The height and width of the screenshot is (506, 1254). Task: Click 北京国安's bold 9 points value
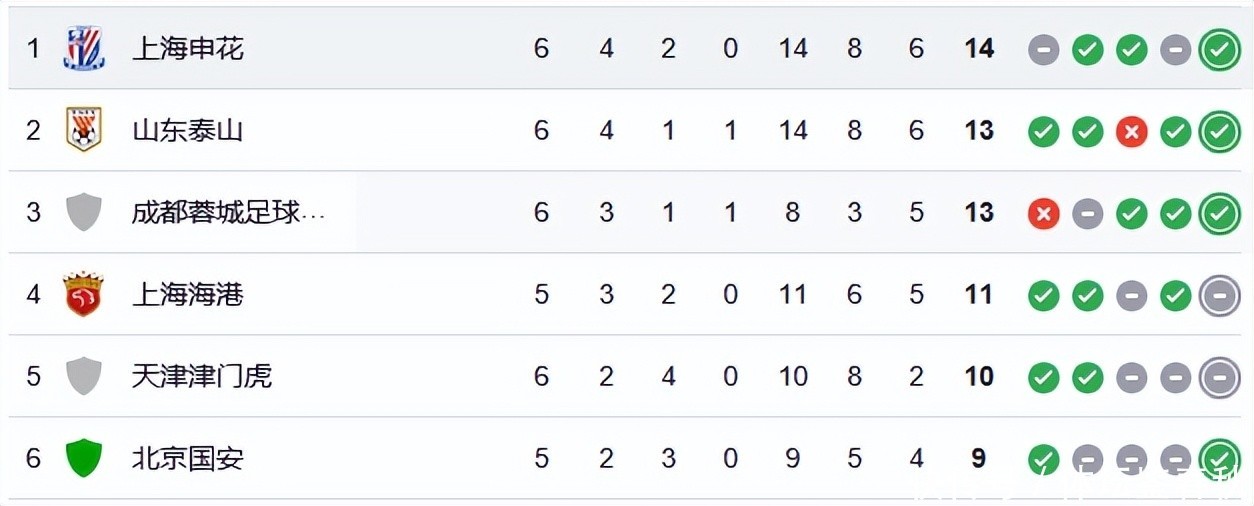tap(978, 458)
